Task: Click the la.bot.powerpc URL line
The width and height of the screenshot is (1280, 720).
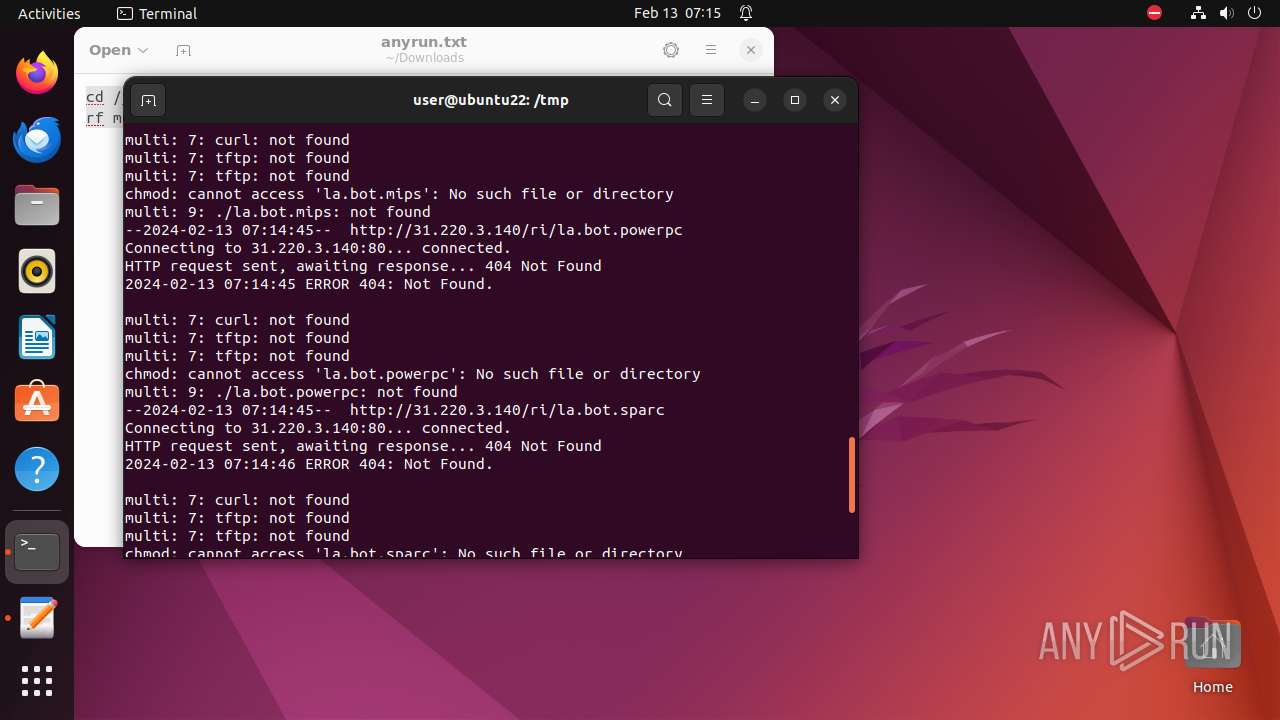Action: (404, 230)
